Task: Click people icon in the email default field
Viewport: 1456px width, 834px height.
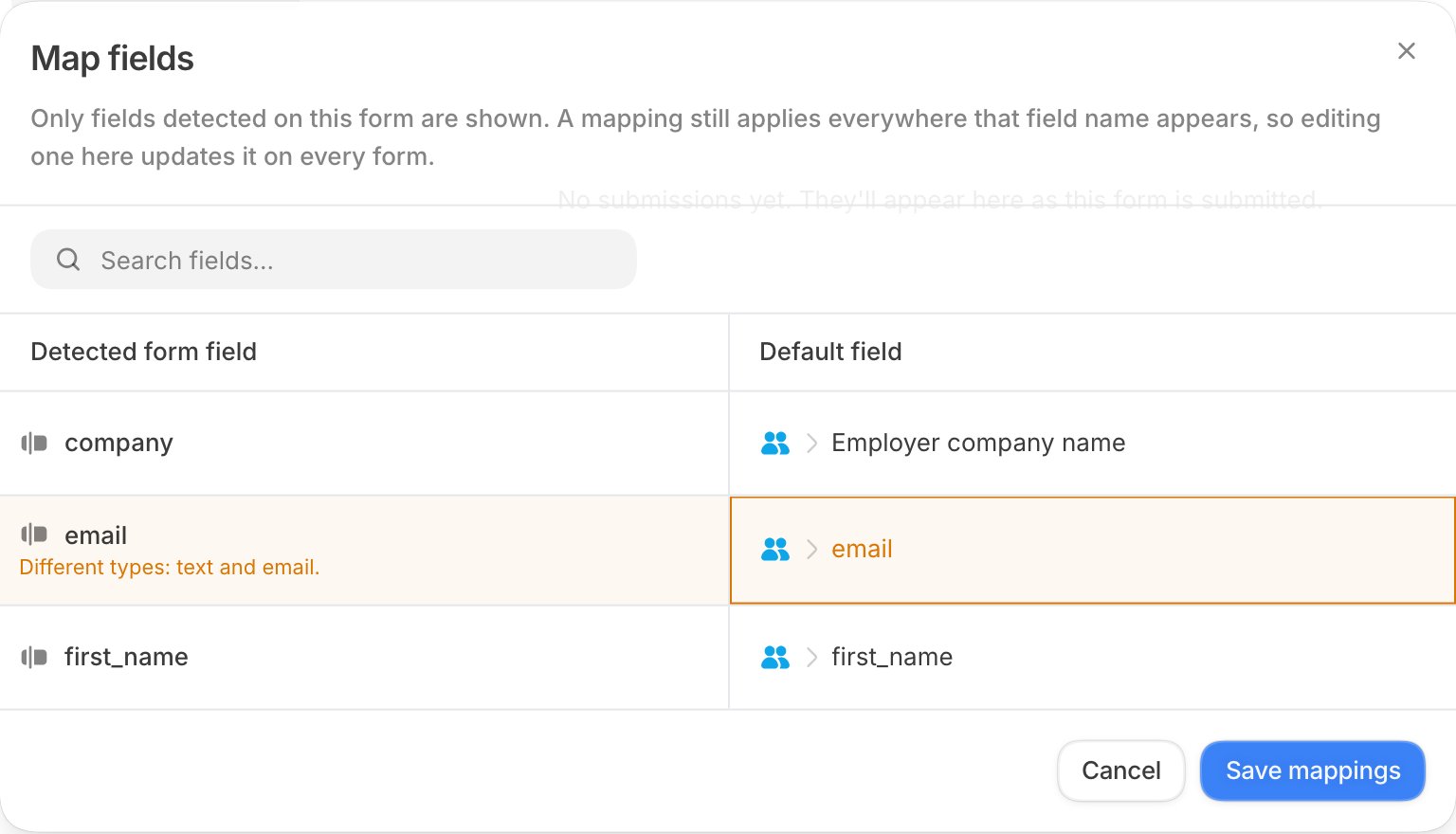Action: 775,549
